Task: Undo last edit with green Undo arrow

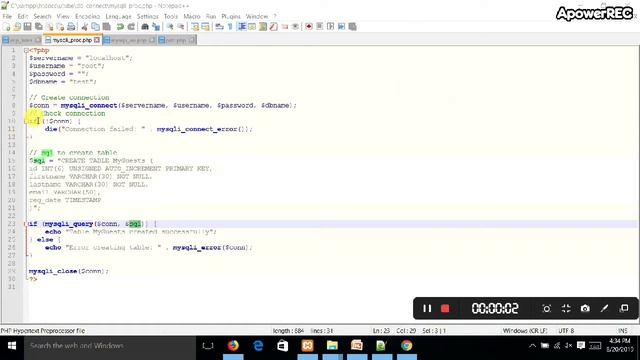Action: tap(120, 27)
